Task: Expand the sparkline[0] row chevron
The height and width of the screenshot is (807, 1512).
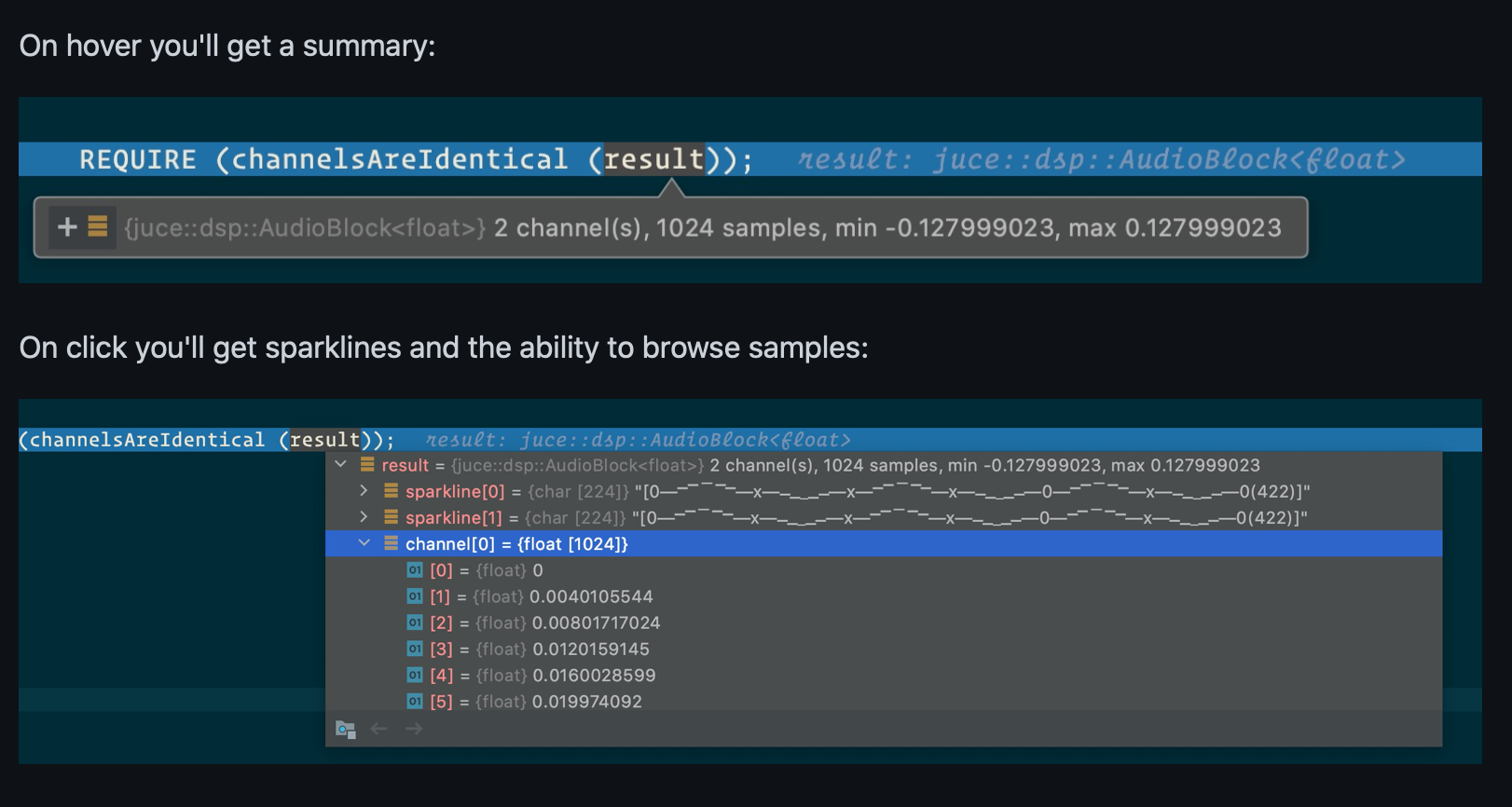Action: [x=364, y=490]
